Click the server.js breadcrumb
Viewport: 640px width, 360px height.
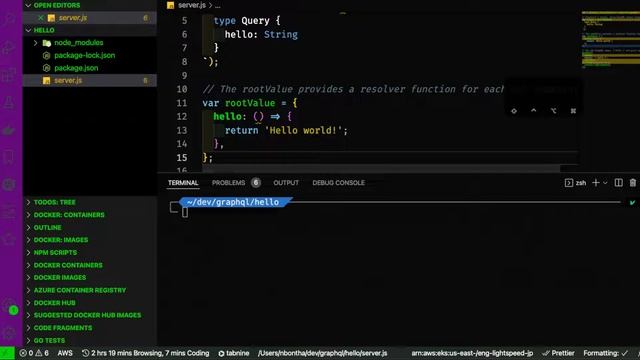point(192,5)
